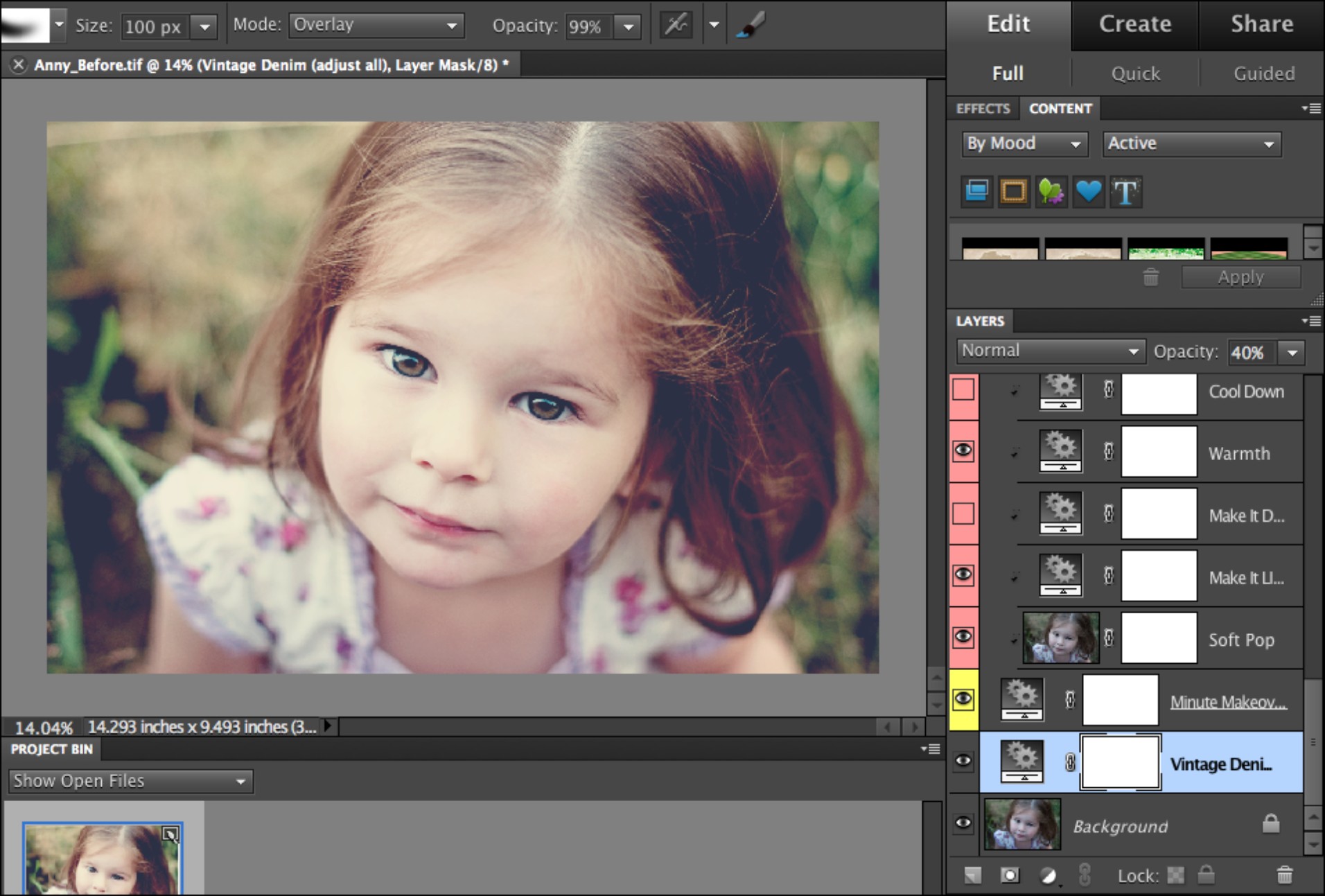Switch to the Edit tab

(1008, 24)
